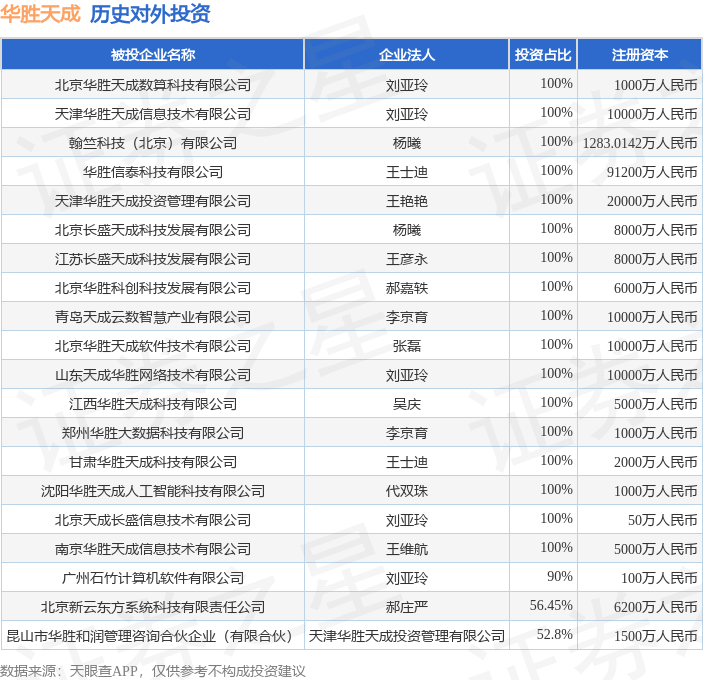Click registered capital 2000万人民币
The image size is (703, 680).
click(x=655, y=462)
